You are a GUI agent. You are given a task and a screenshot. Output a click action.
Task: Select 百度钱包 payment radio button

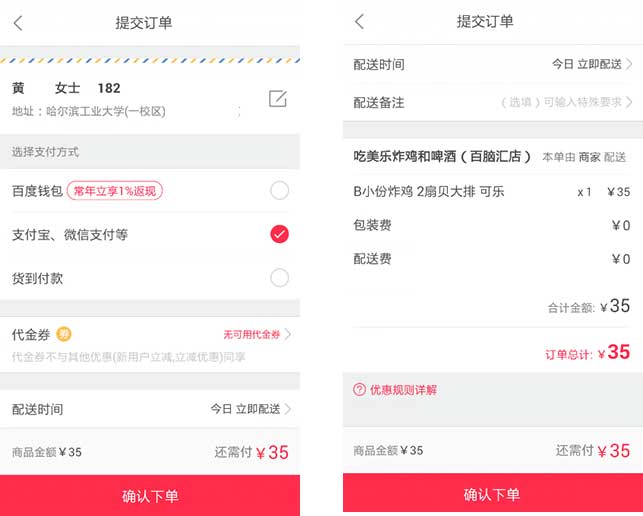[279, 190]
